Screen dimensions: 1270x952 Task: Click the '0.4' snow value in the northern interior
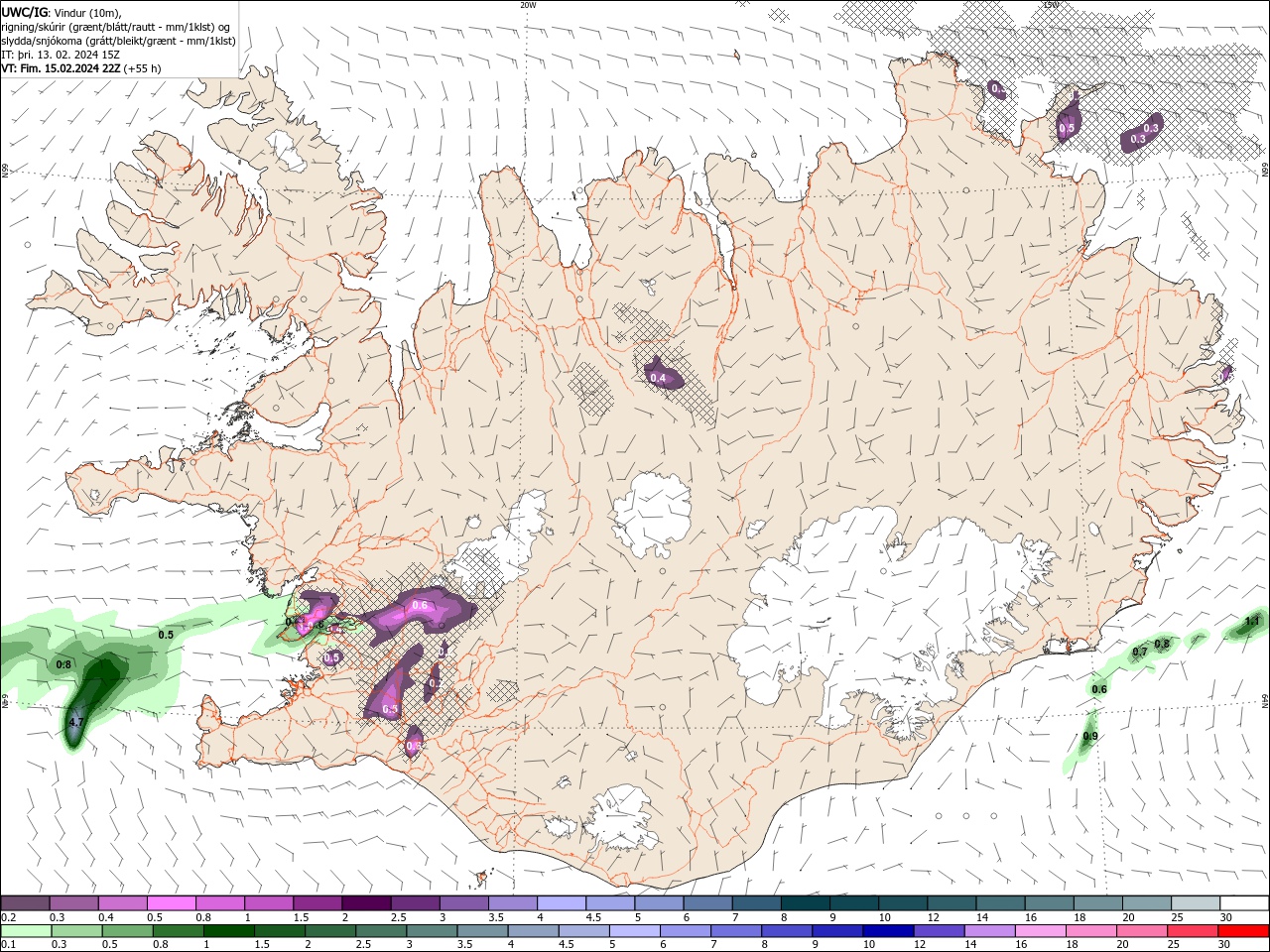pyautogui.click(x=658, y=378)
